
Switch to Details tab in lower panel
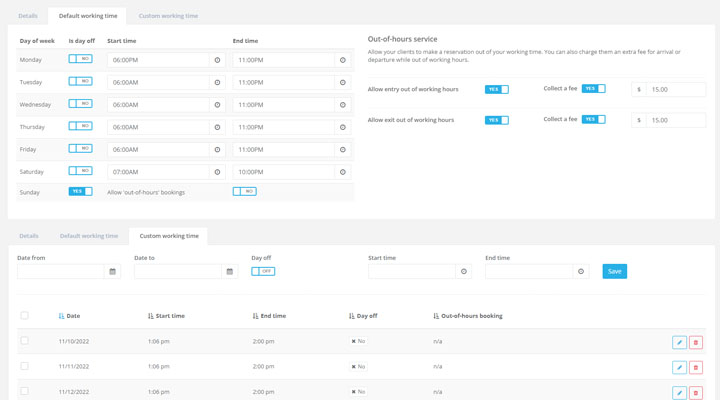(x=29, y=236)
